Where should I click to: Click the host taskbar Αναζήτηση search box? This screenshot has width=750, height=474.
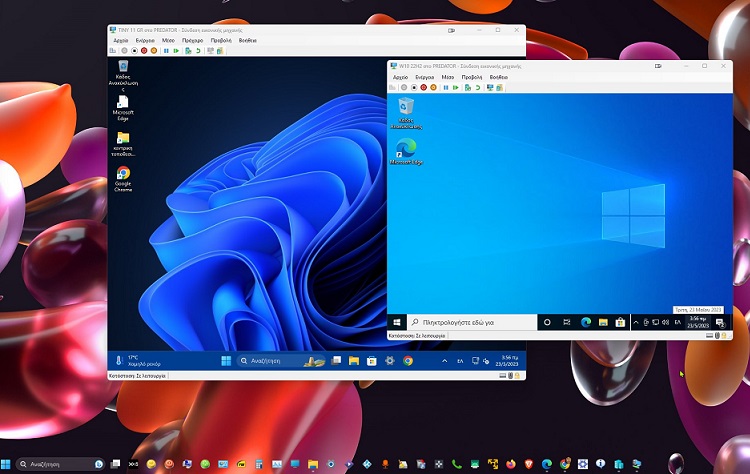pos(60,464)
